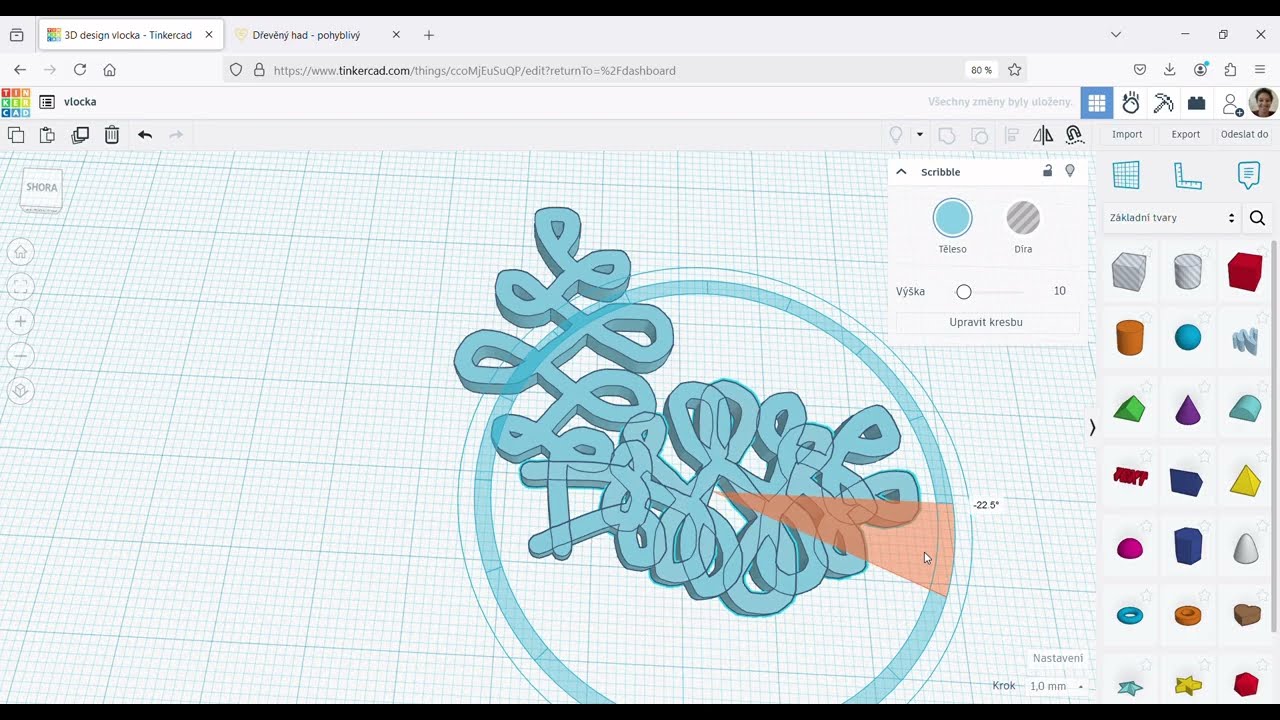Open a new browser tab
1280x720 pixels.
point(429,35)
